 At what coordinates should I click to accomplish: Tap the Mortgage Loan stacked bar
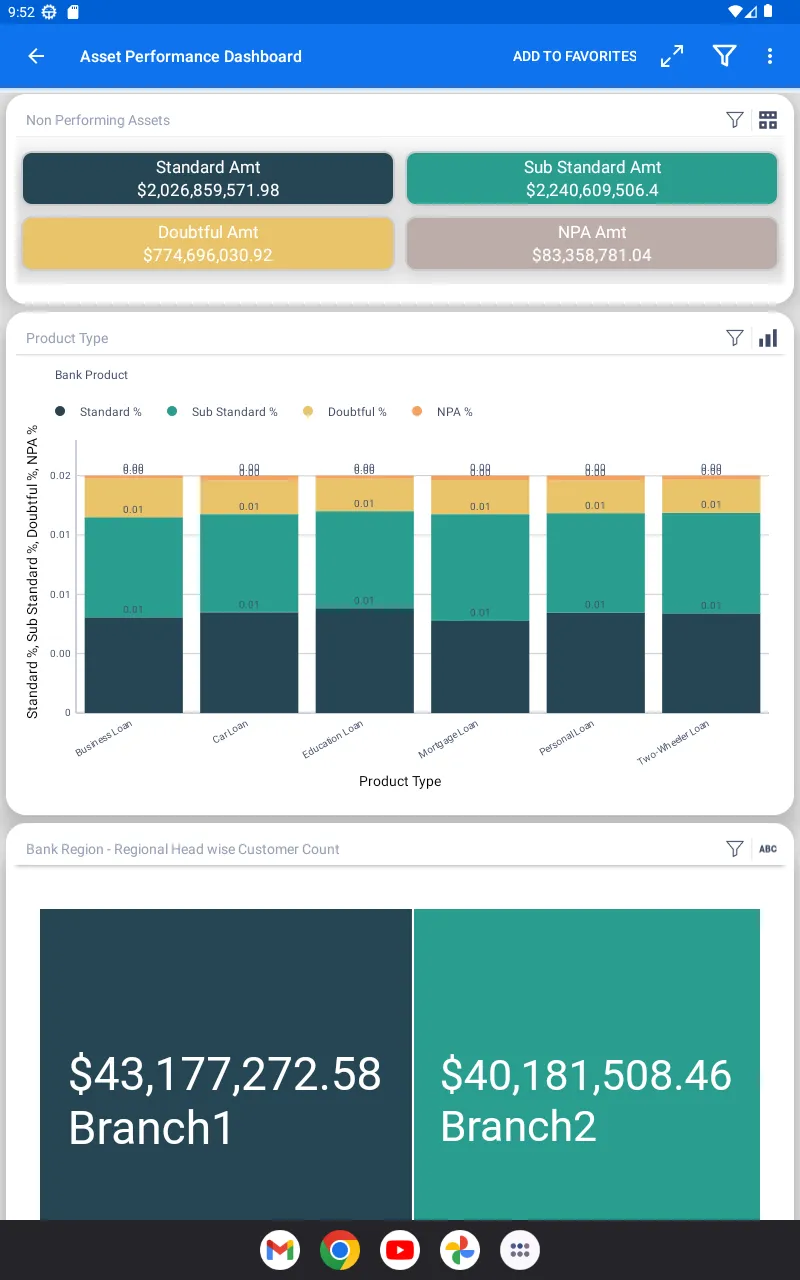[x=480, y=594]
